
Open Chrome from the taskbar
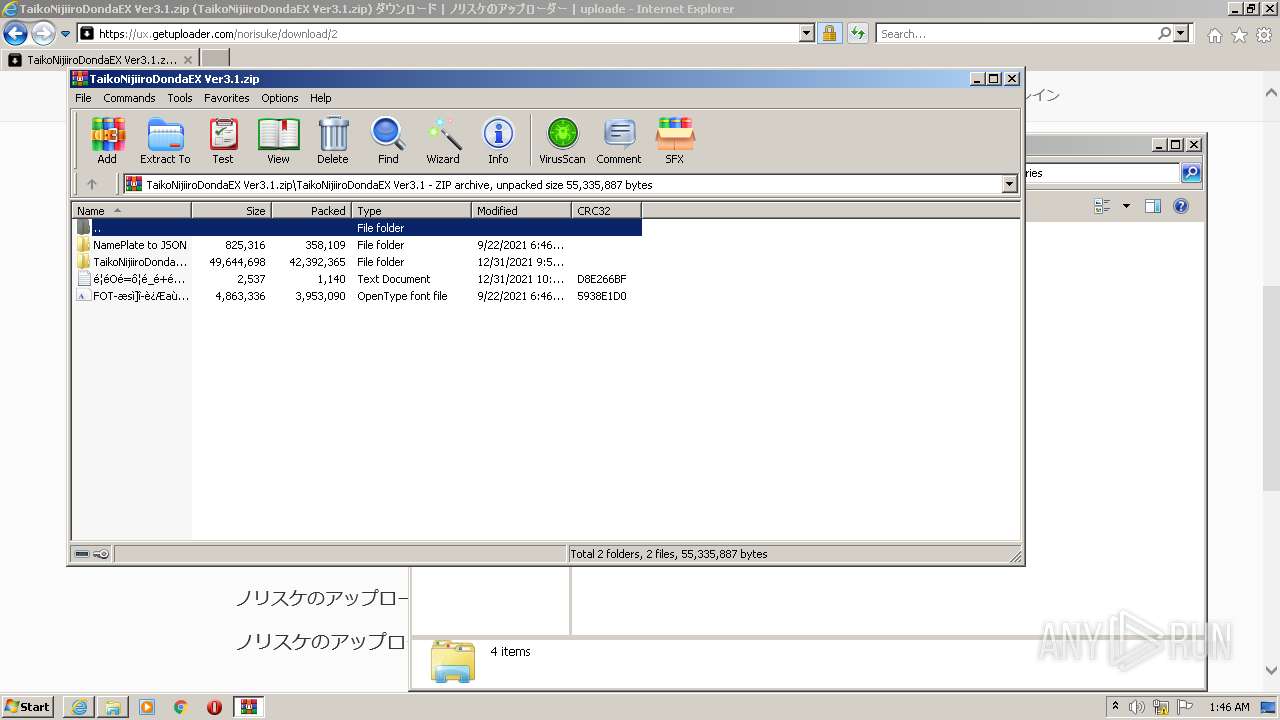181,707
